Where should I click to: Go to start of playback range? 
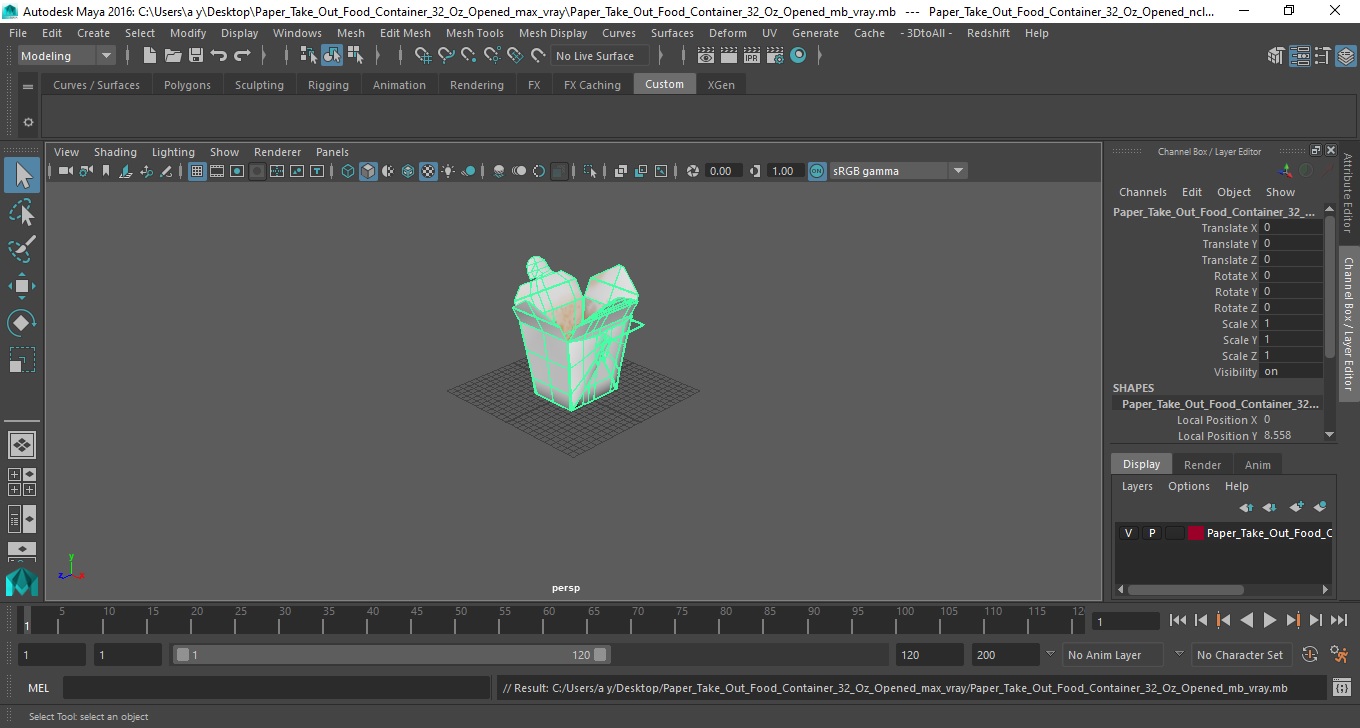[x=1178, y=621]
